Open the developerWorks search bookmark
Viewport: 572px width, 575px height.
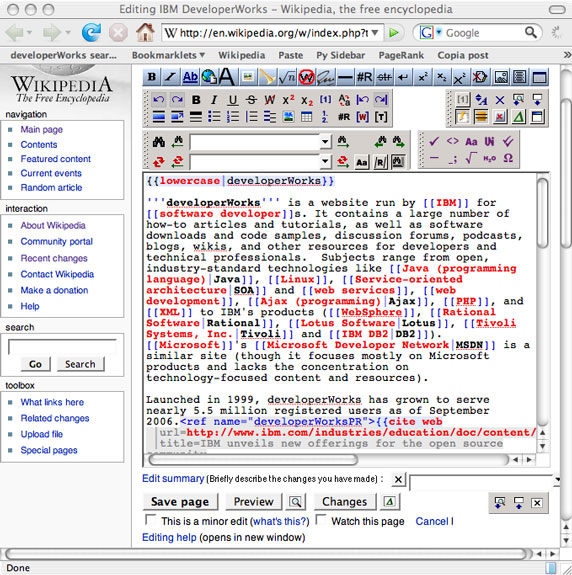63,55
